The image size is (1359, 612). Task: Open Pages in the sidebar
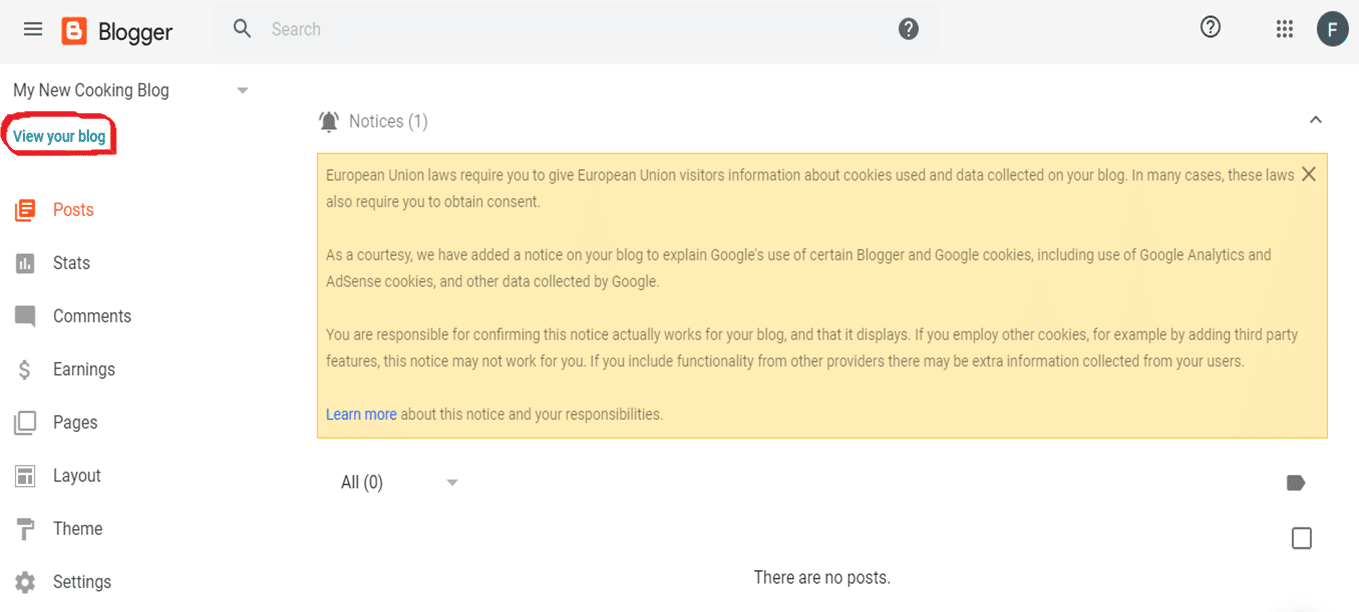pos(75,423)
